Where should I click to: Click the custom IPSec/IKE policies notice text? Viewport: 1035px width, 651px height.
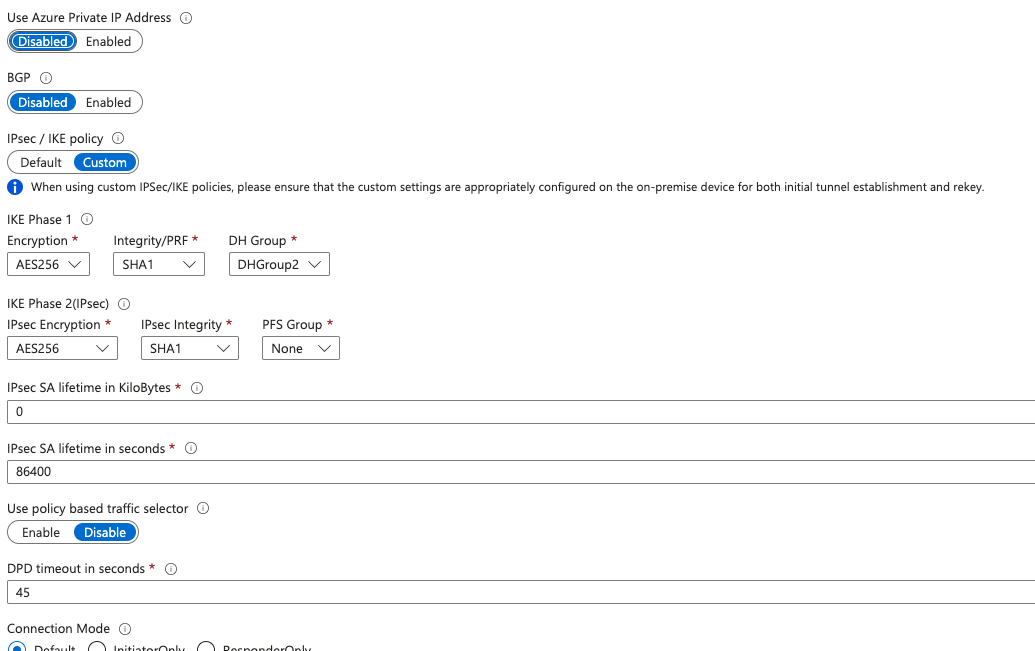tap(508, 187)
